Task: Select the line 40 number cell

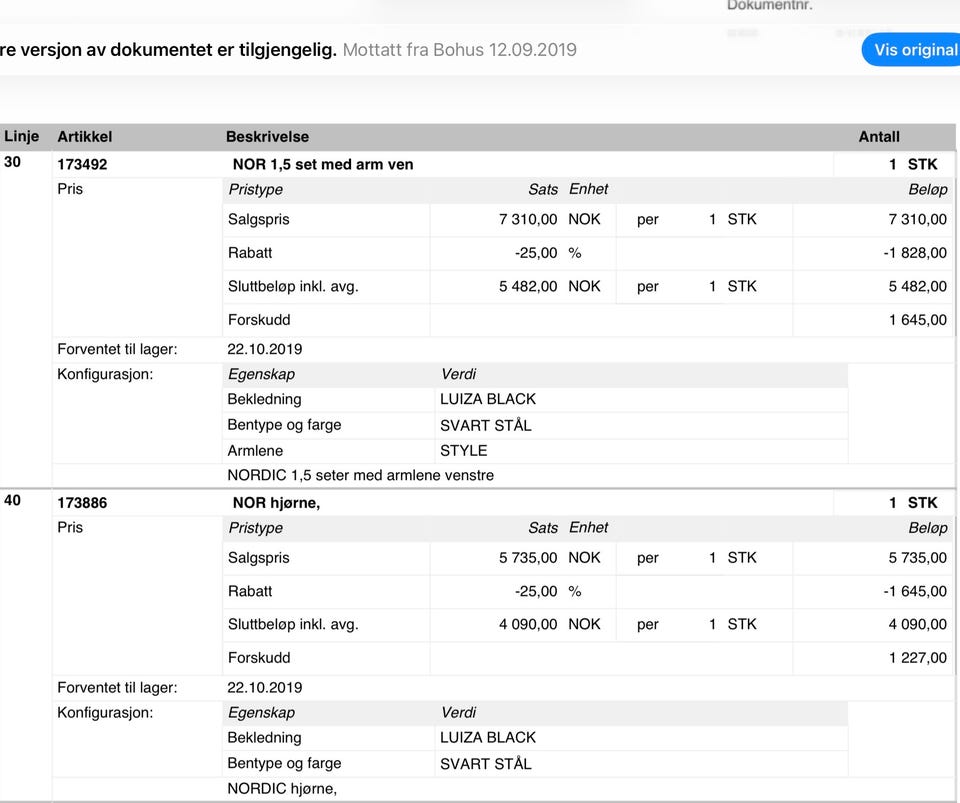Action: click(12, 501)
